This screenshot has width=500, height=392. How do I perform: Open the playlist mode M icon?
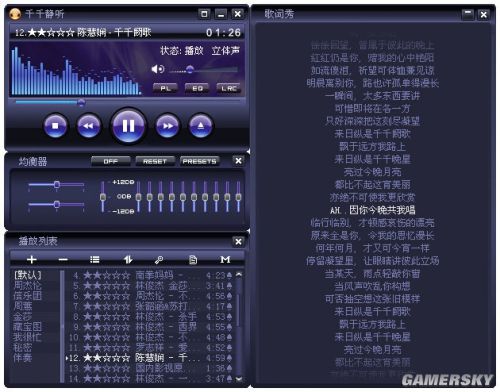pyautogui.click(x=225, y=259)
